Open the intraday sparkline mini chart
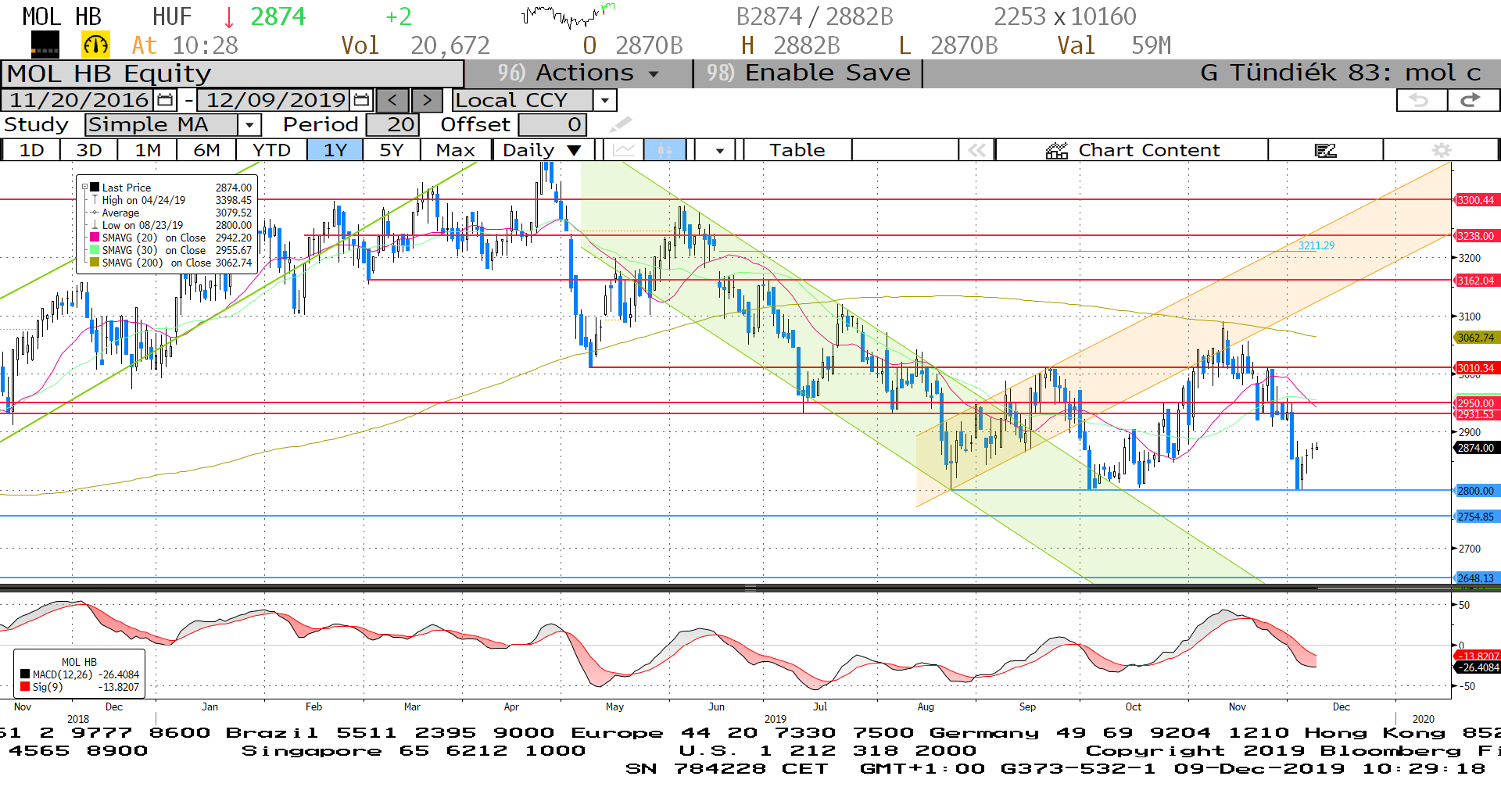The image size is (1501, 812). tap(569, 16)
